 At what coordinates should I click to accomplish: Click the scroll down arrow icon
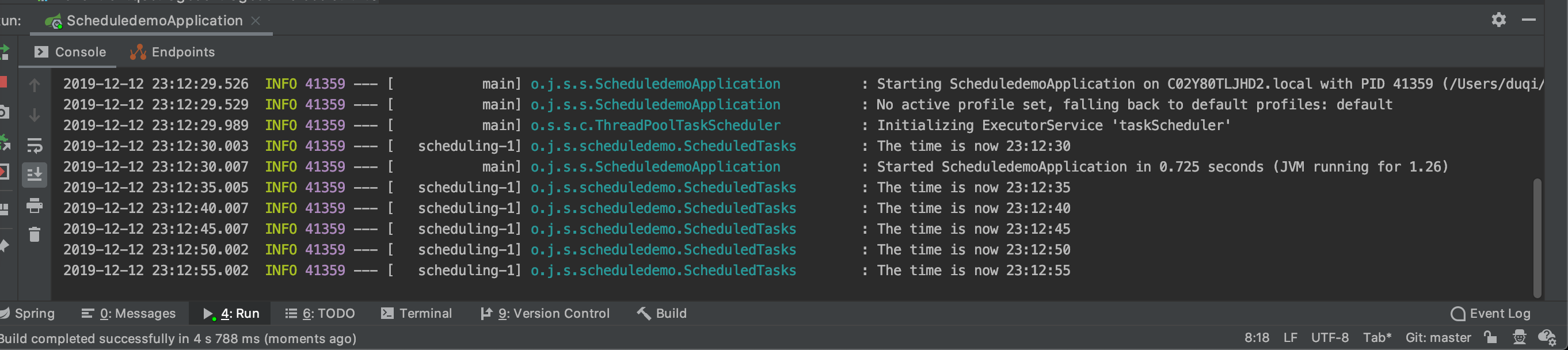pos(35,115)
